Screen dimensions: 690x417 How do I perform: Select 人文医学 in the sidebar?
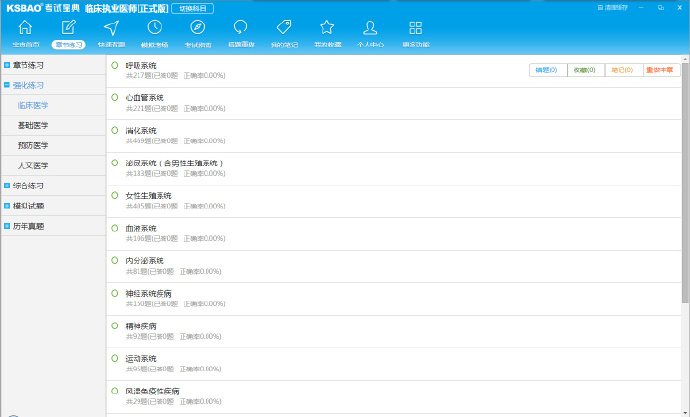pos(33,165)
